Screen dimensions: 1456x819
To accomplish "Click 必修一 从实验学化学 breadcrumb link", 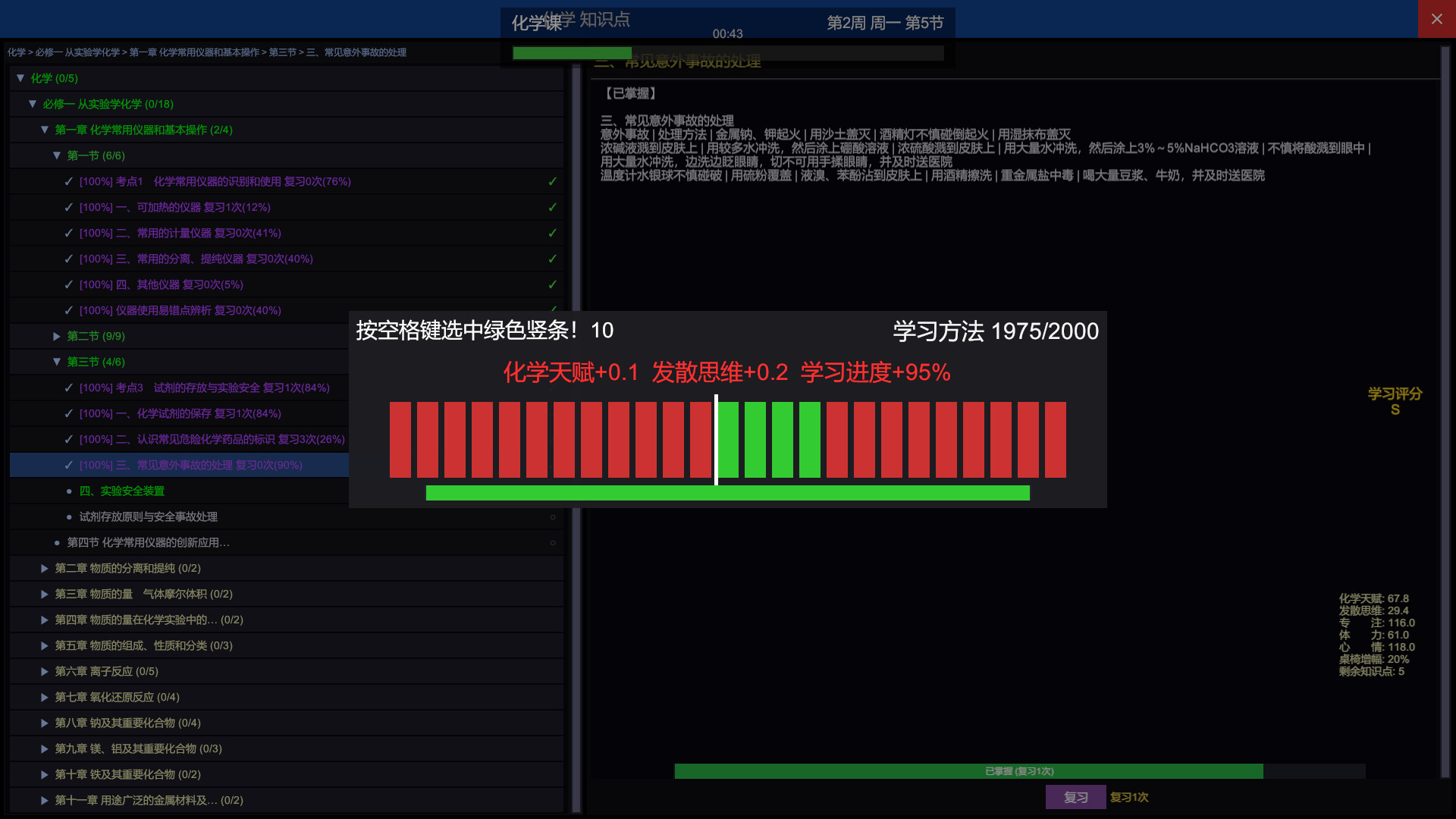I will click(x=77, y=52).
